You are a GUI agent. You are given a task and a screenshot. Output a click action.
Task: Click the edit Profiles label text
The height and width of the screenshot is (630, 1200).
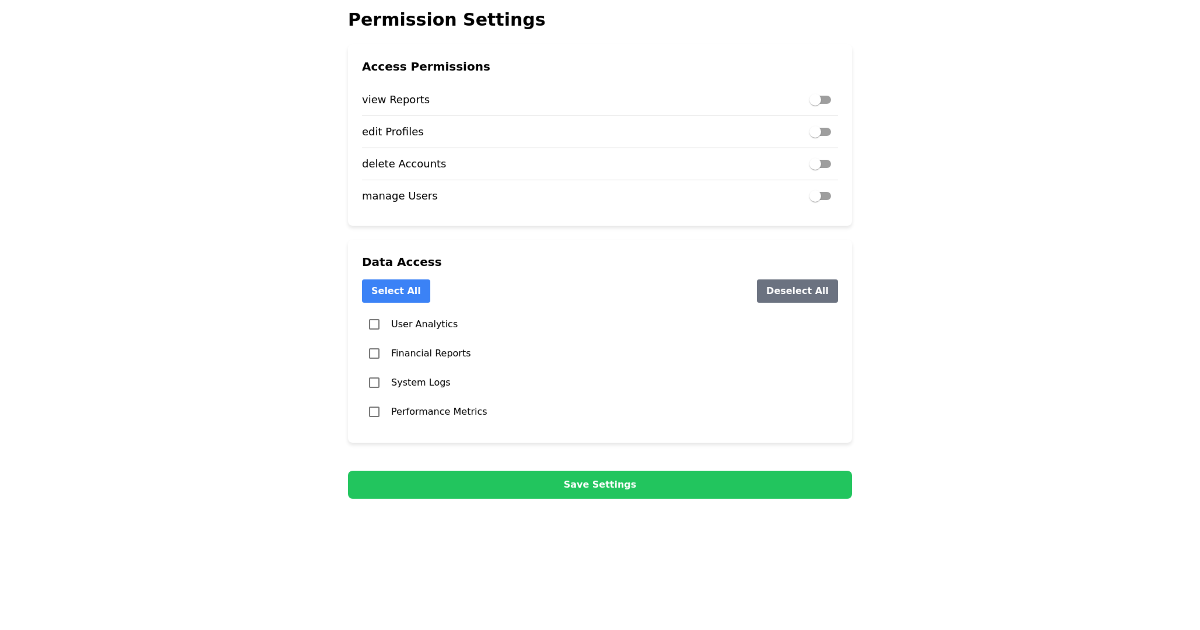(393, 131)
